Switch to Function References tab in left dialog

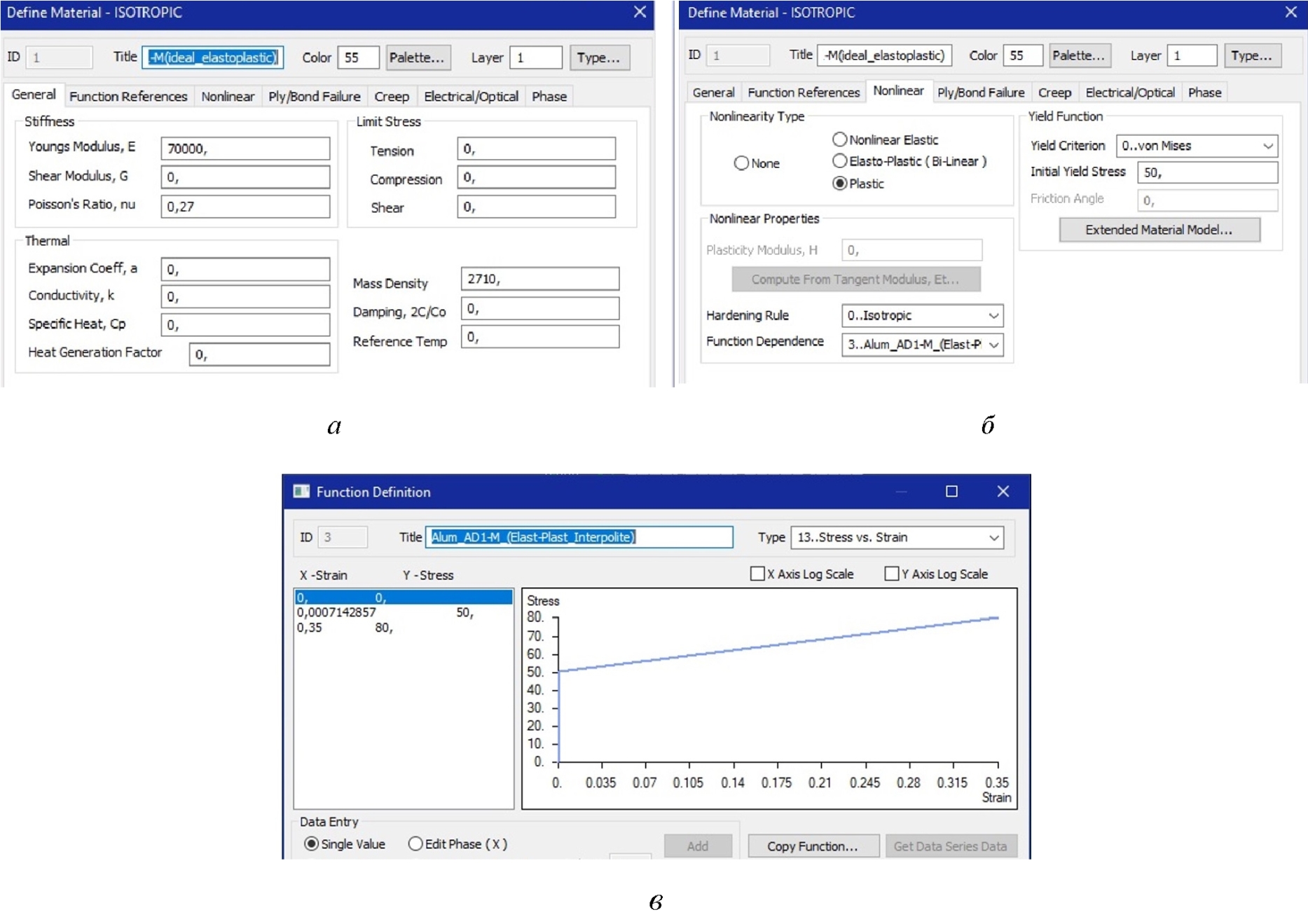pos(128,96)
